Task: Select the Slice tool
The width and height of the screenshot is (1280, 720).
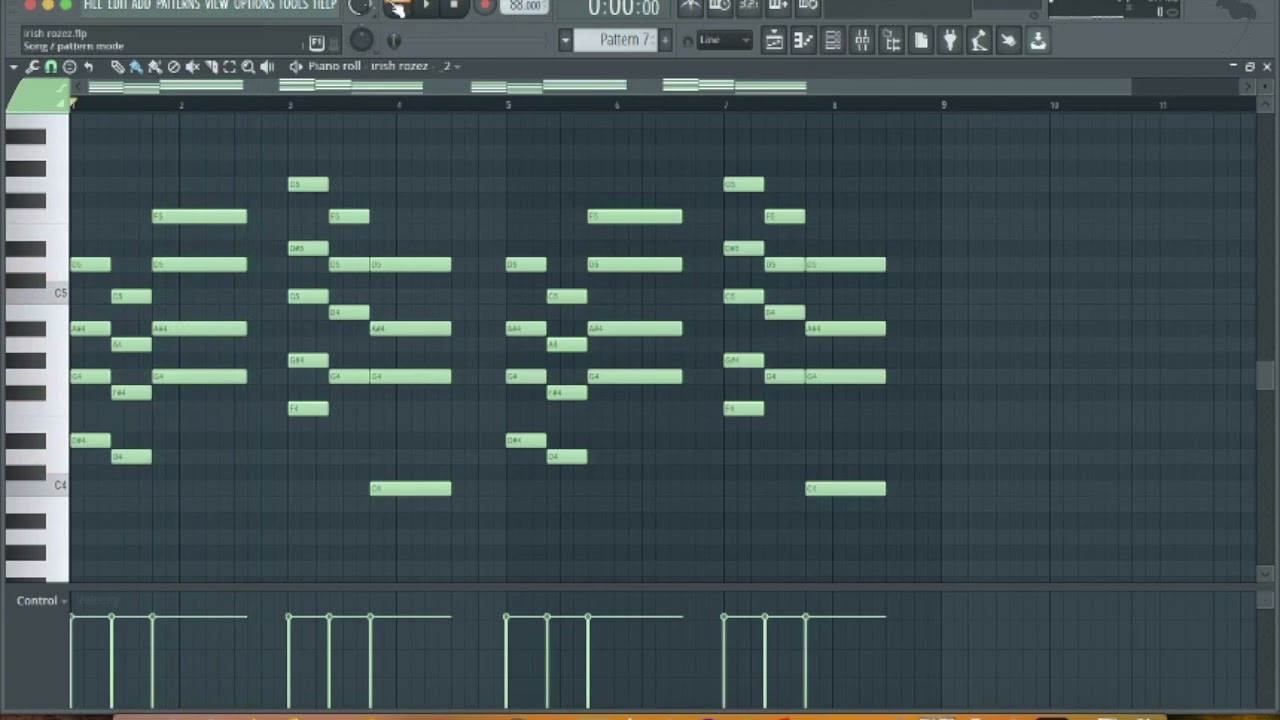Action: tap(211, 67)
